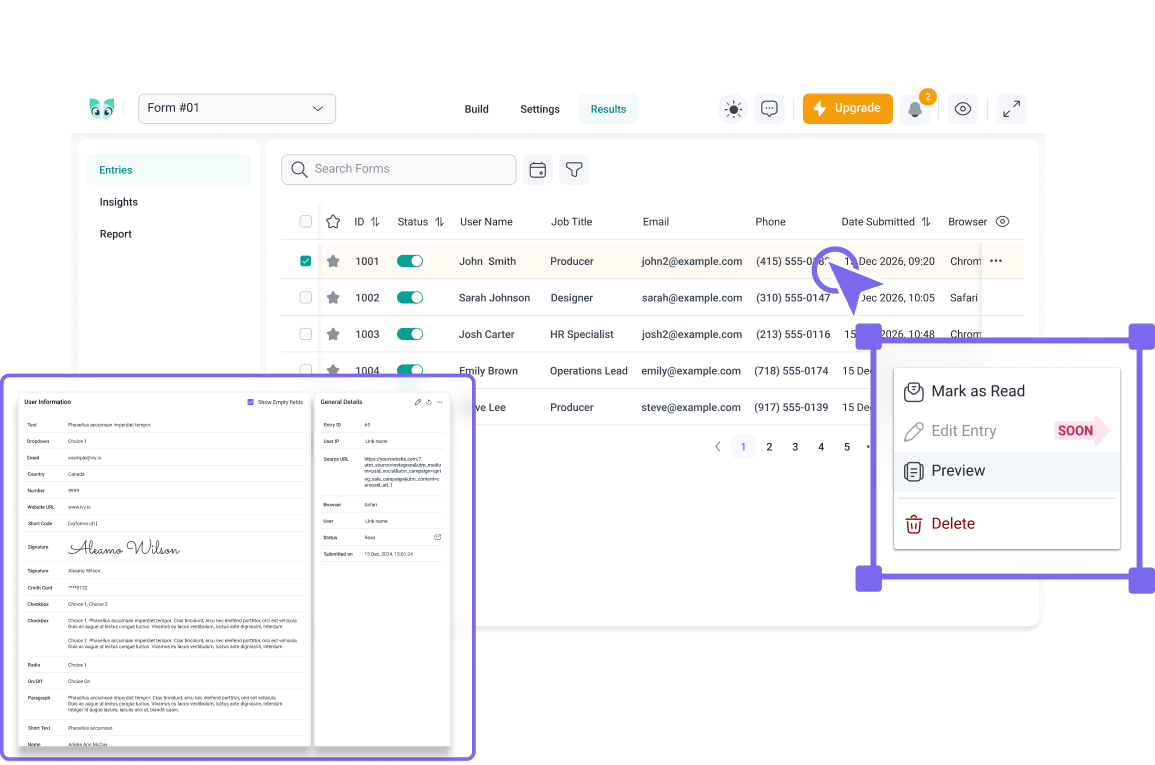Viewport: 1155px width, 765px height.
Task: Click the pencil icon beside Edit Entry
Action: 913,431
